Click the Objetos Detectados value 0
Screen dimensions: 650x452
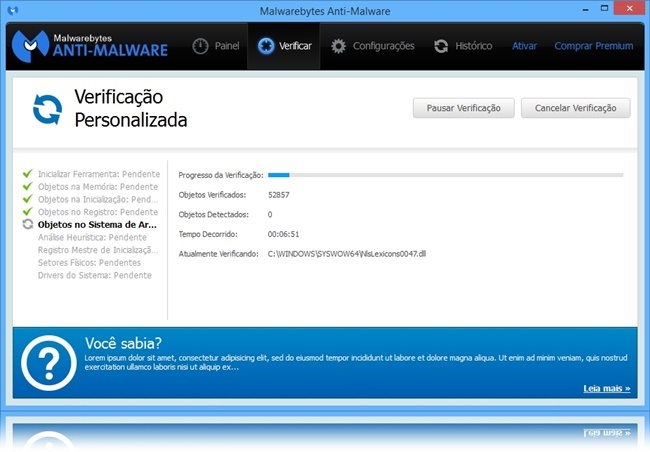[270, 214]
